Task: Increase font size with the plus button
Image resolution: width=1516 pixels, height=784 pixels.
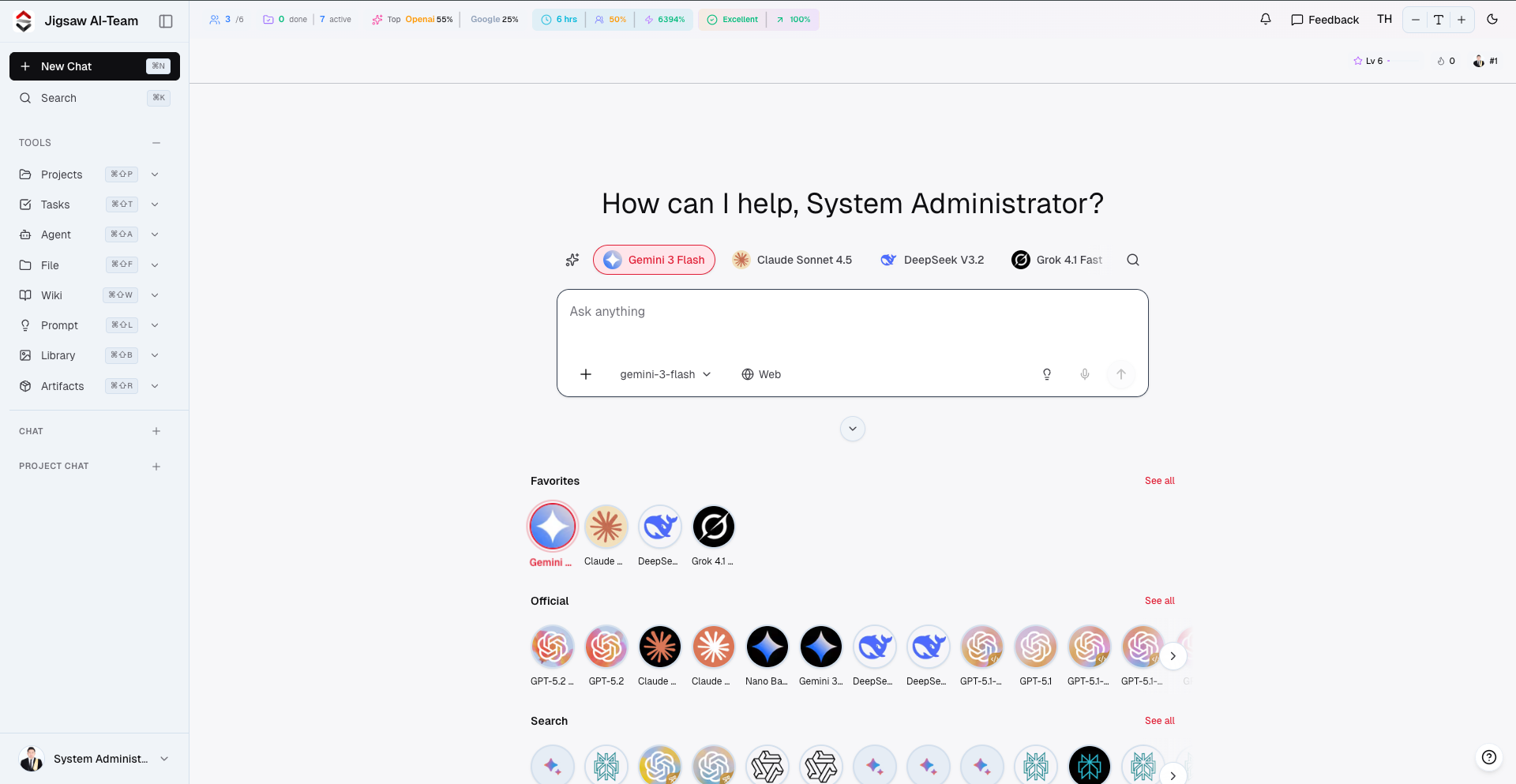Action: tap(1462, 20)
